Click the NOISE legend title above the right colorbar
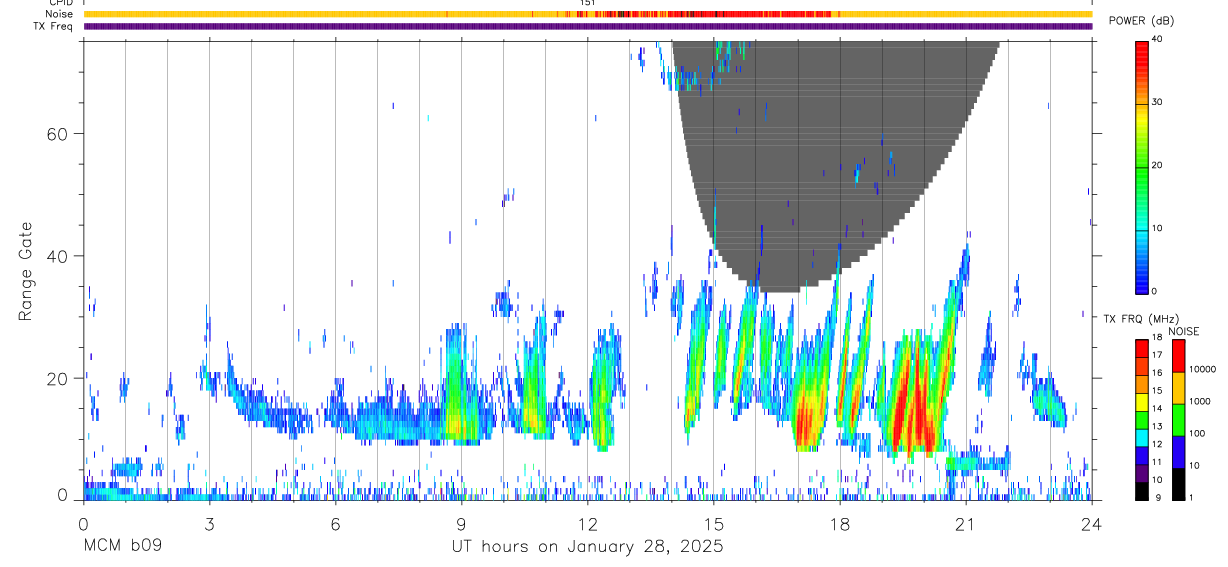 point(1183,332)
